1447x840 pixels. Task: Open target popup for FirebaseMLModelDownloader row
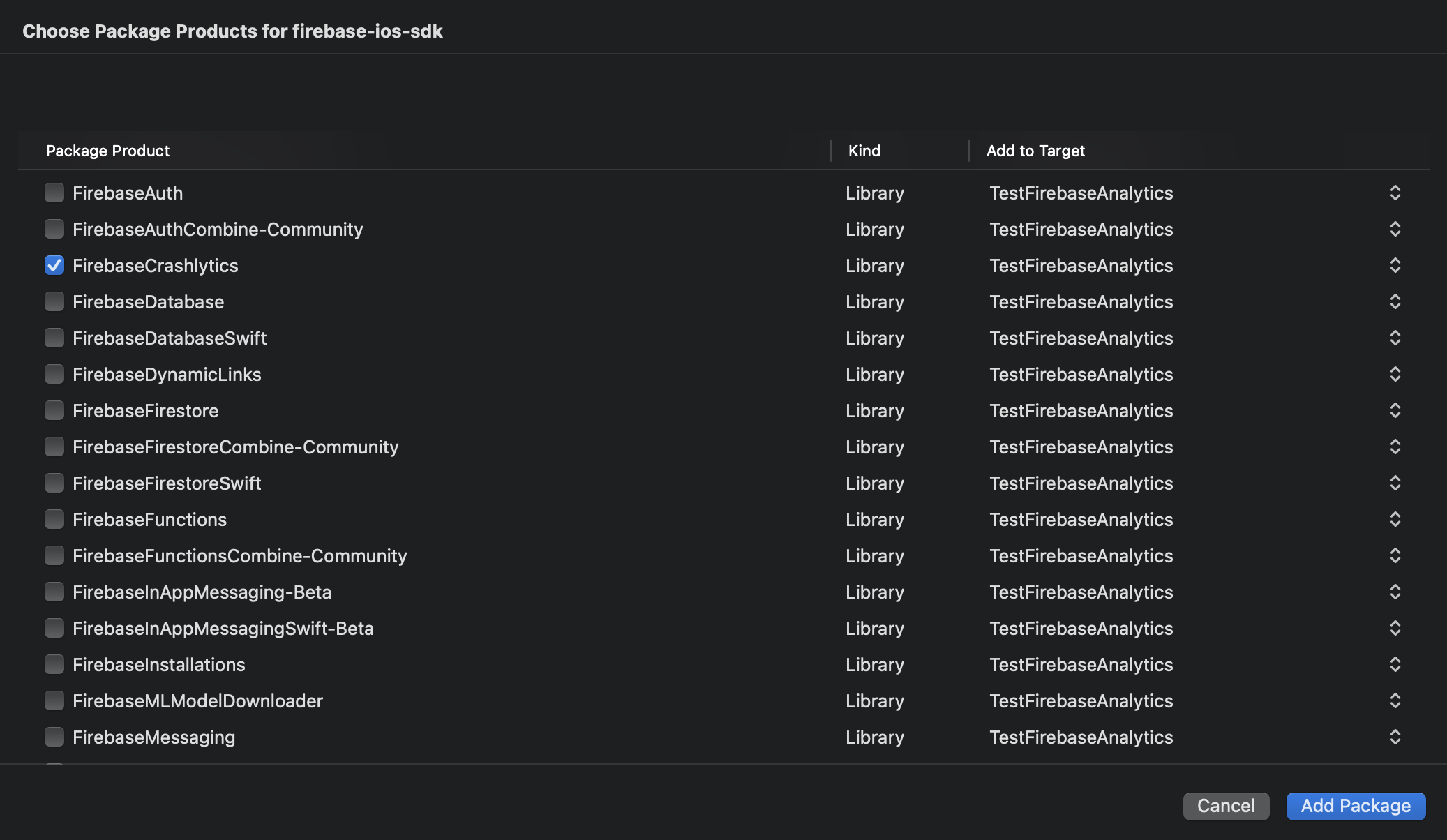(1395, 700)
